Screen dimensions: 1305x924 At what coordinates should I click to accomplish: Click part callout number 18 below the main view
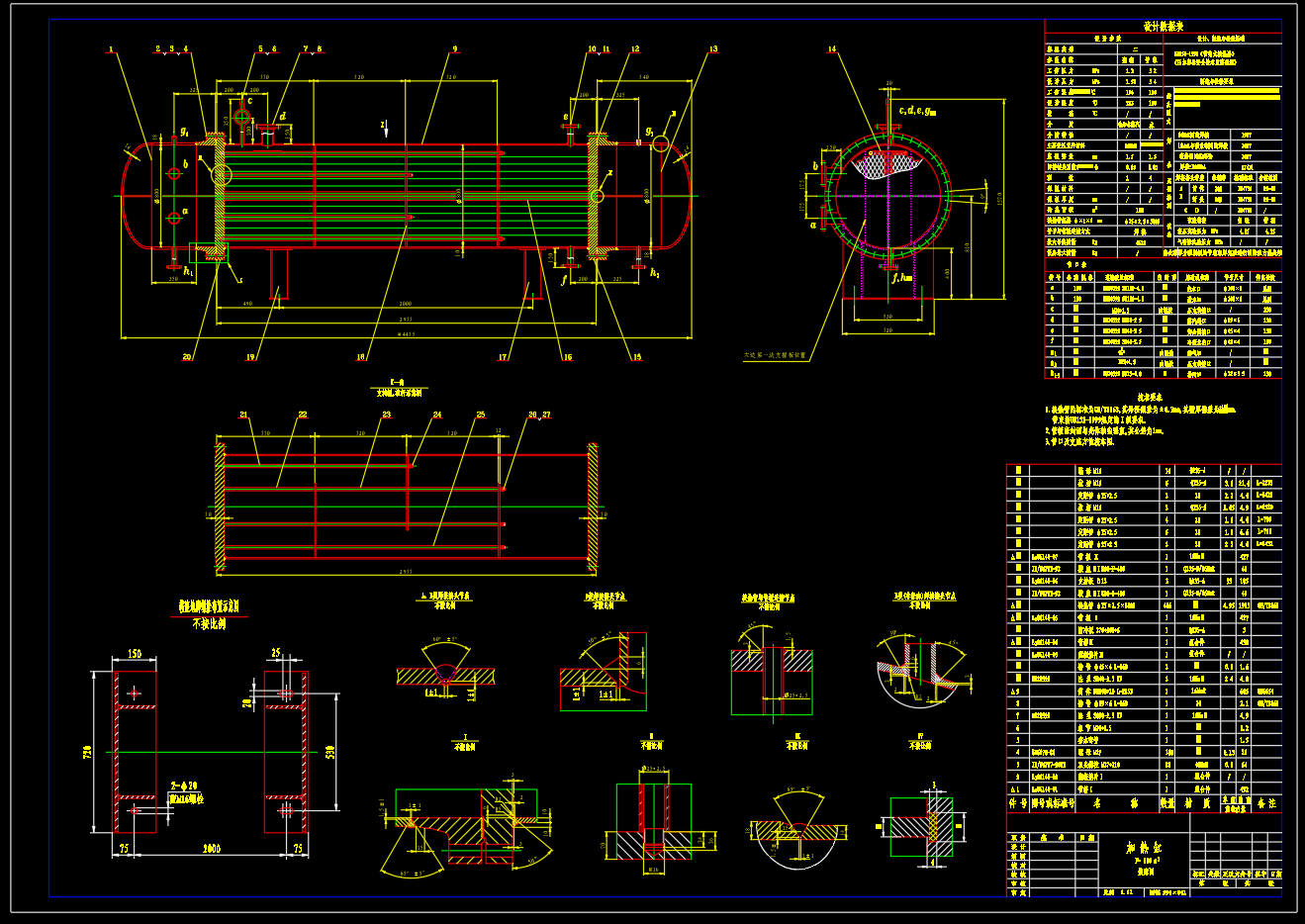click(360, 357)
